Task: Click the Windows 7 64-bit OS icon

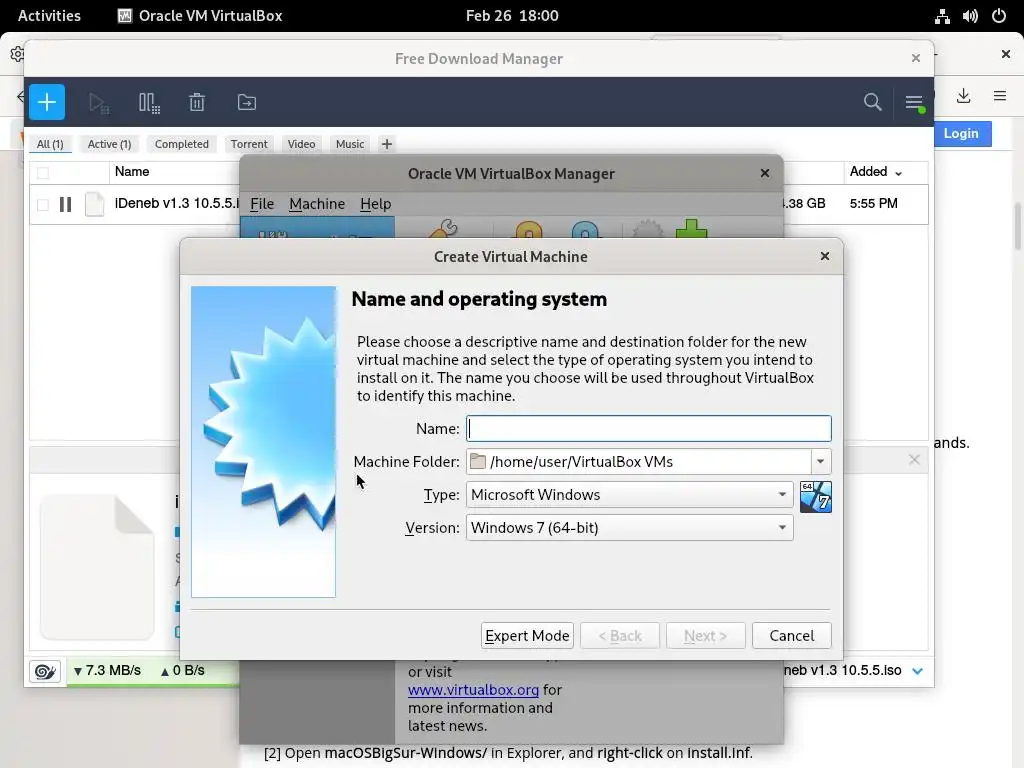Action: (x=815, y=497)
